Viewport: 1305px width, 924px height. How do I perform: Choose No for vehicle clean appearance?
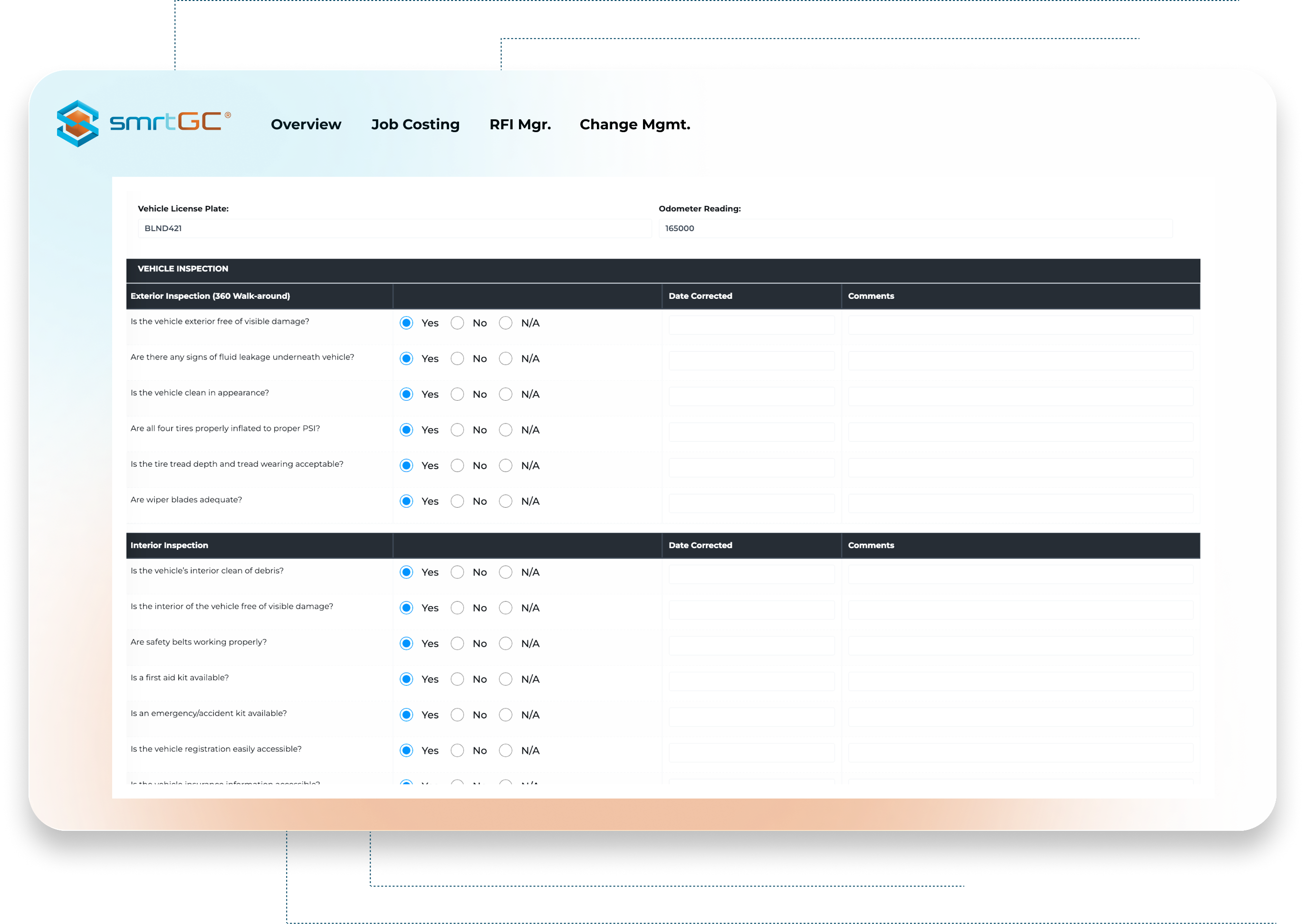coord(457,395)
